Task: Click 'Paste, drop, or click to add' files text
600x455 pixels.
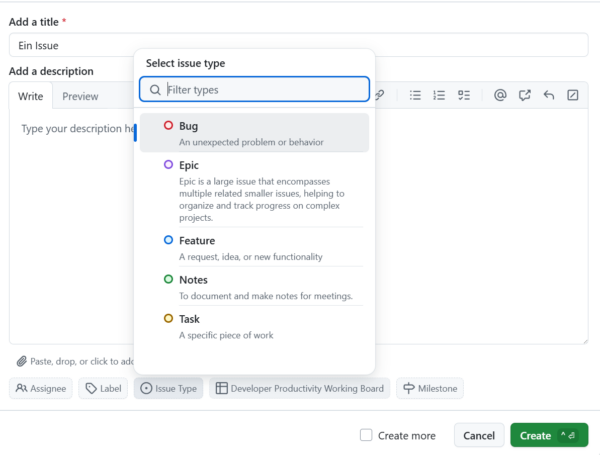Action: coord(82,361)
